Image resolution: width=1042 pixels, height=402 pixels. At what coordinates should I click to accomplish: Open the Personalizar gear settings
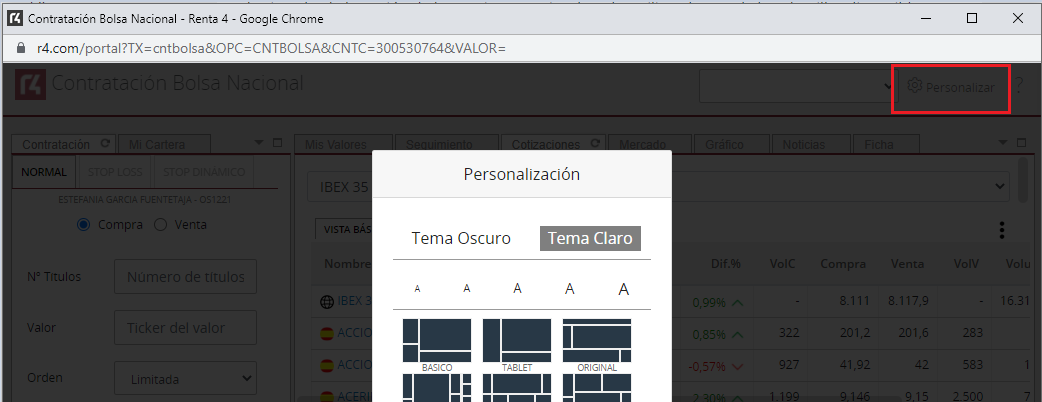point(951,87)
